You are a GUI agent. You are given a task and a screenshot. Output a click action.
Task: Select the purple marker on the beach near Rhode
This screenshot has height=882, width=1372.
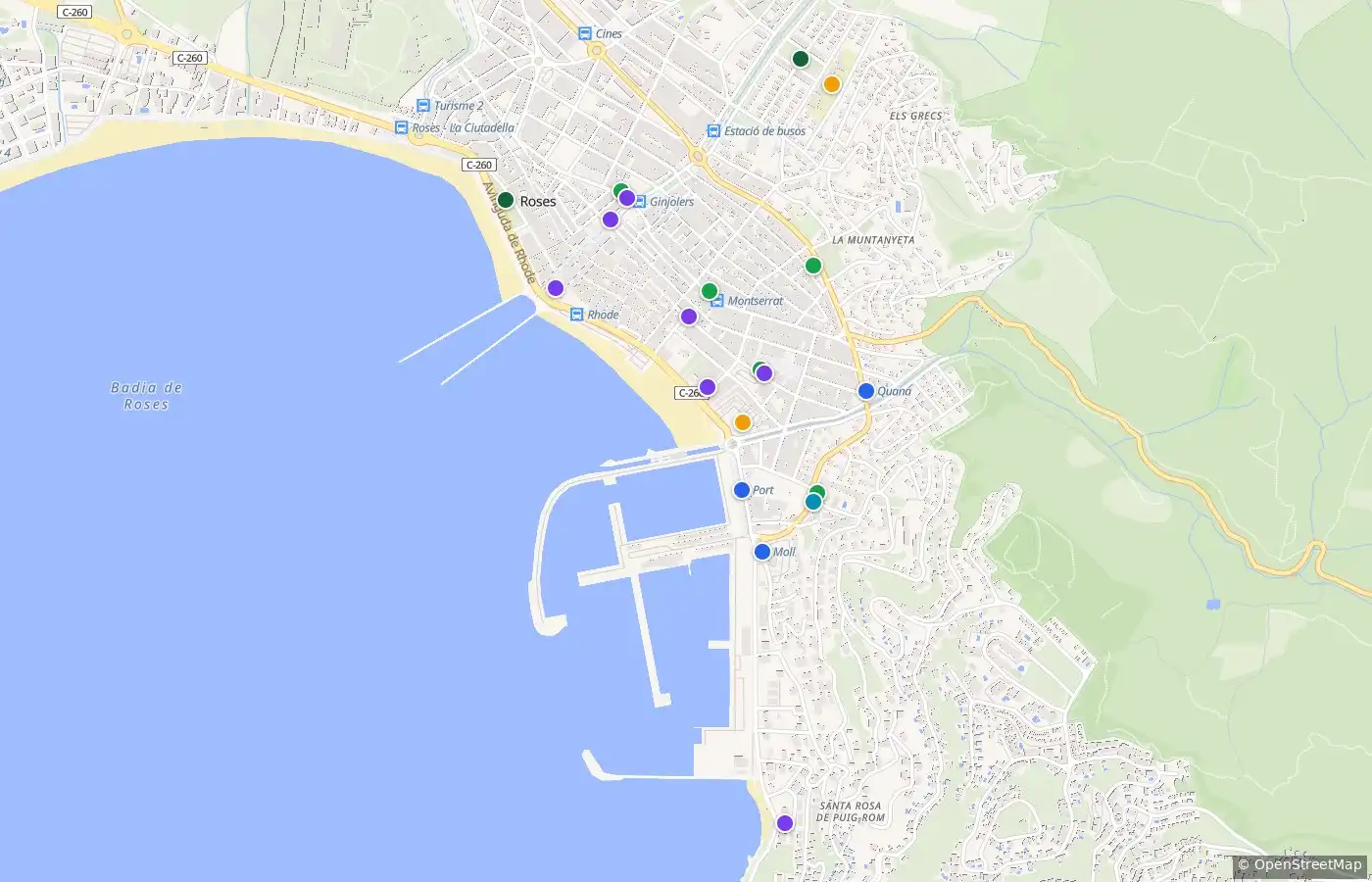tap(556, 288)
